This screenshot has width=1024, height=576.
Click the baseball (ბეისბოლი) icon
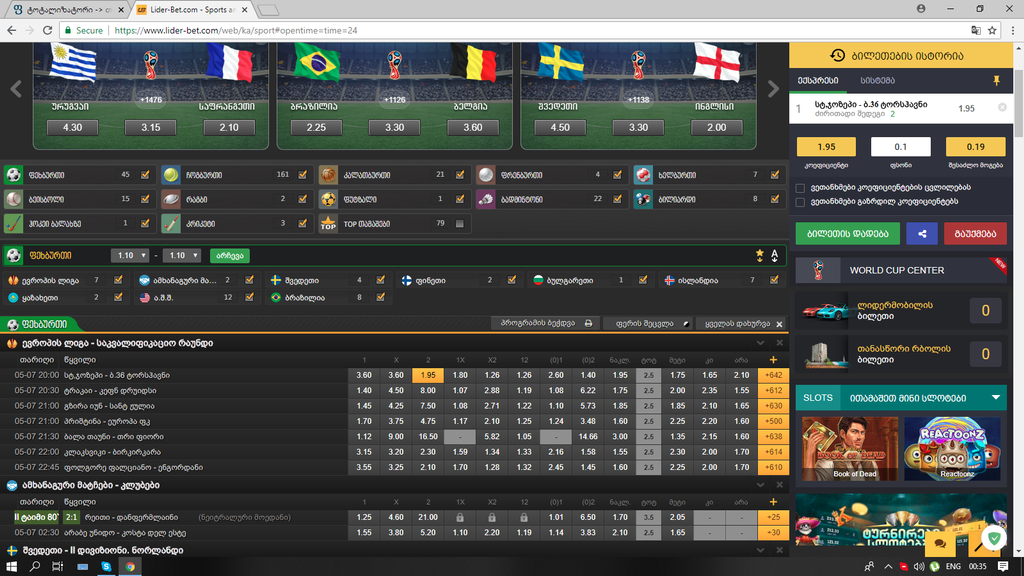(x=13, y=199)
